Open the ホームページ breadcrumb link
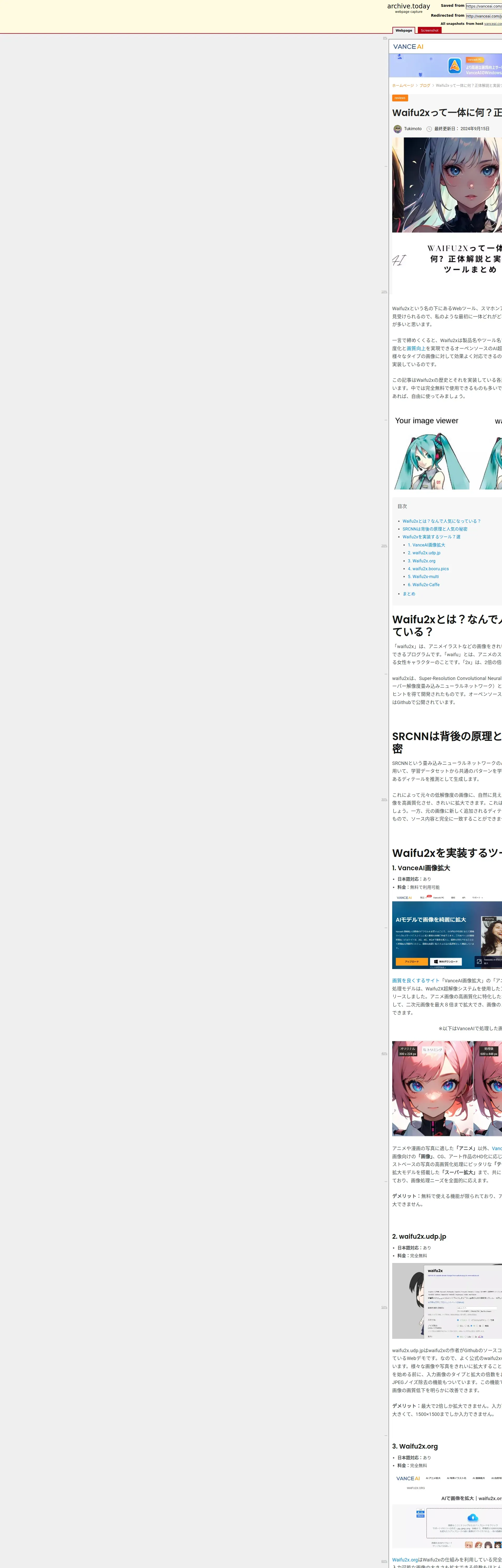The height and width of the screenshot is (1568, 502). click(403, 86)
